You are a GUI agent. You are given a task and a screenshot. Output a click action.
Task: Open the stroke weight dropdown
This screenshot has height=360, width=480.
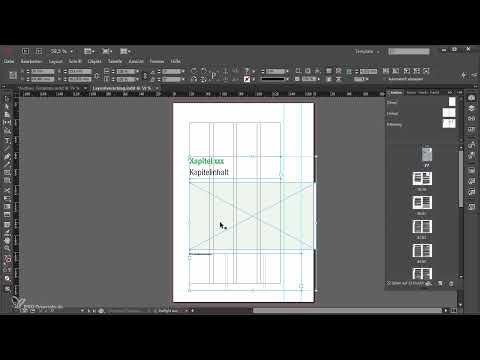[x=287, y=71]
